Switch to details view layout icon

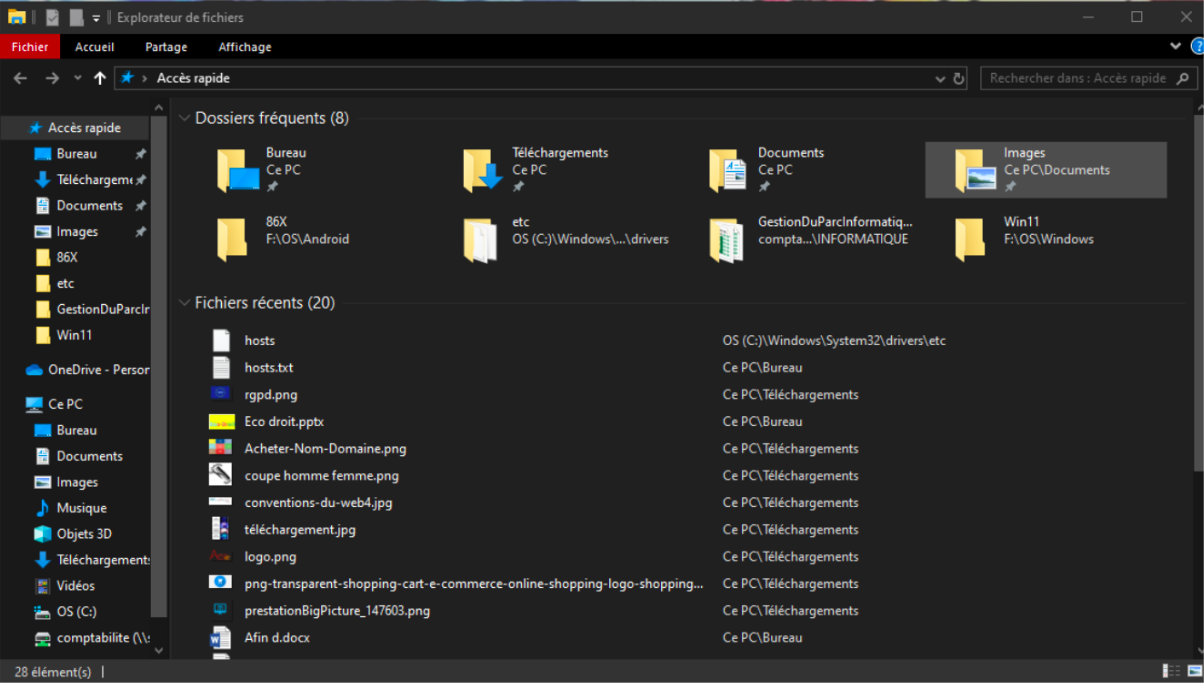coord(1170,671)
